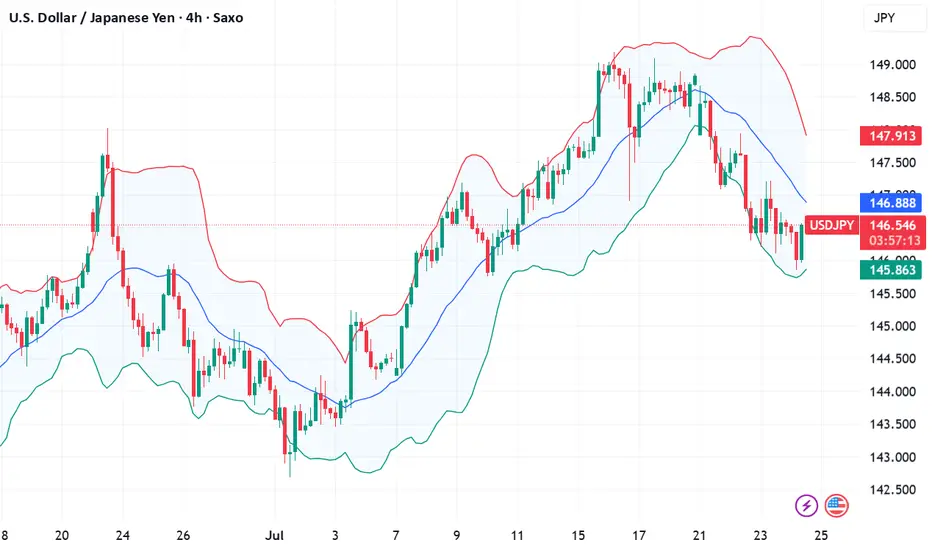Click the blue middle band label 146.888
This screenshot has height=550, width=932.
(x=891, y=203)
